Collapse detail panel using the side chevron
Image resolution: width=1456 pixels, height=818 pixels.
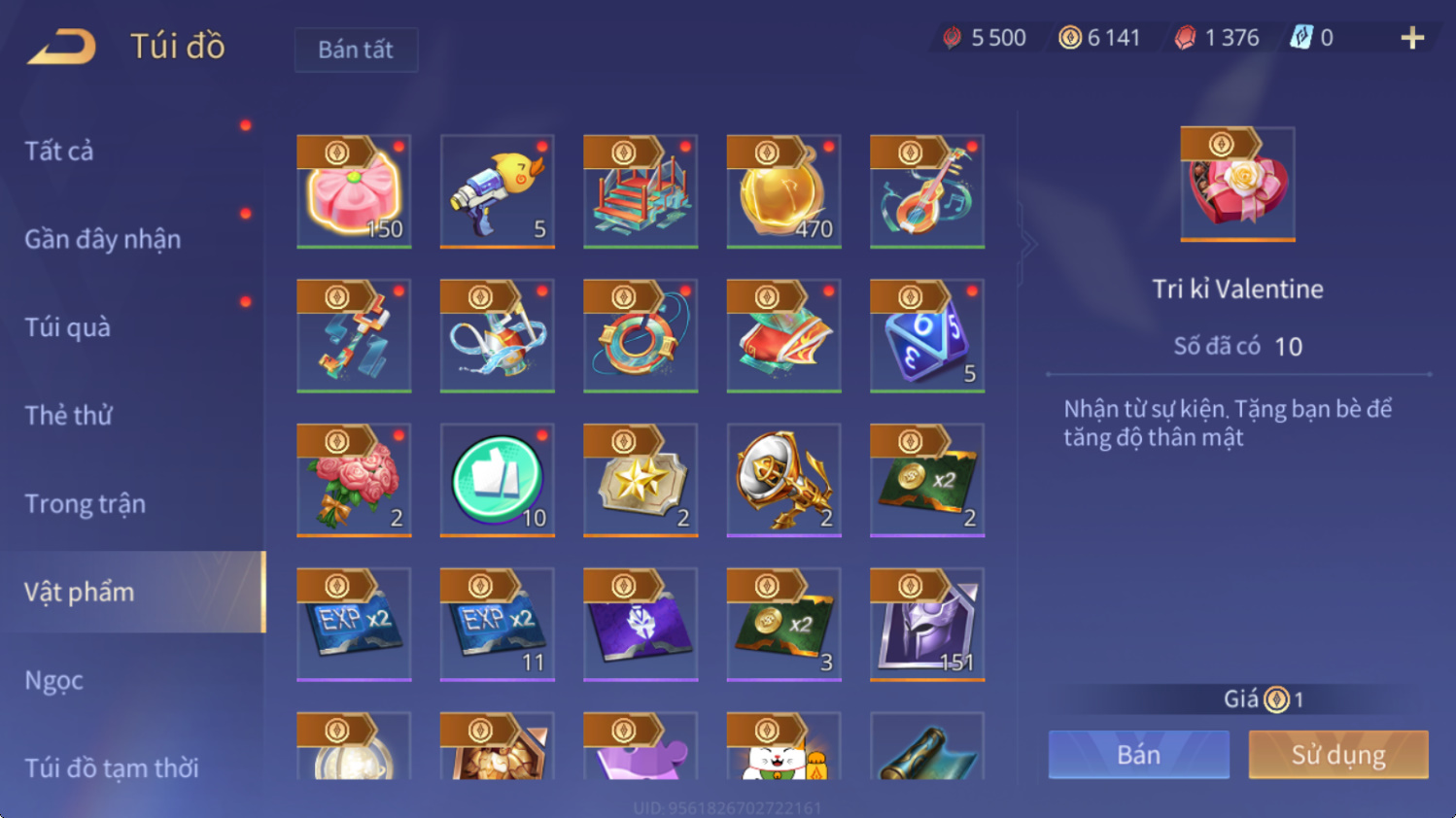1027,245
